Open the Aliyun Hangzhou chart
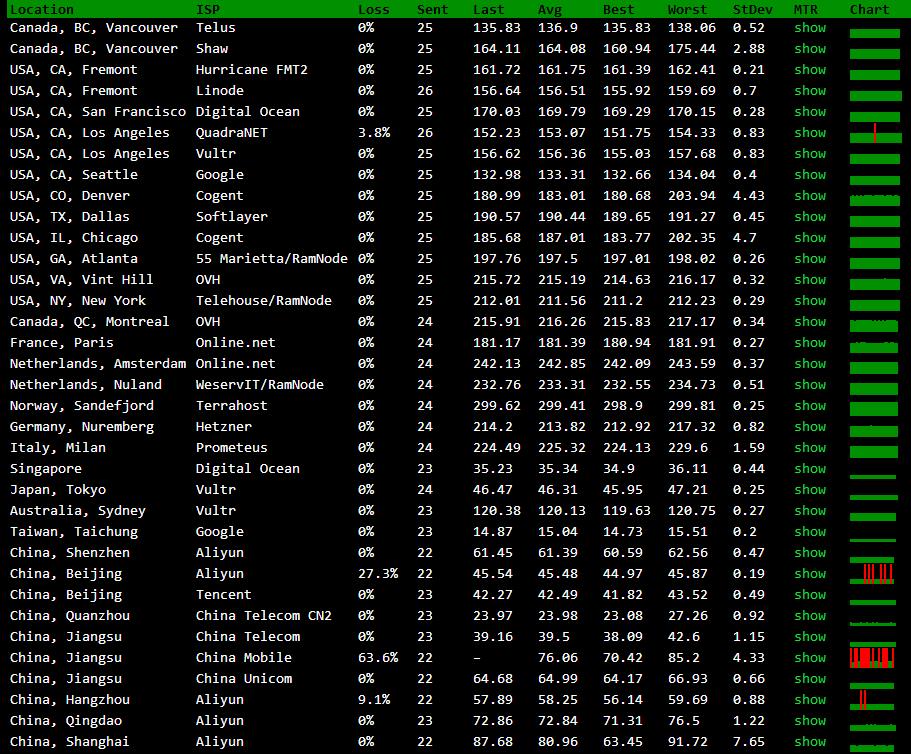The height and width of the screenshot is (754, 911). click(873, 699)
